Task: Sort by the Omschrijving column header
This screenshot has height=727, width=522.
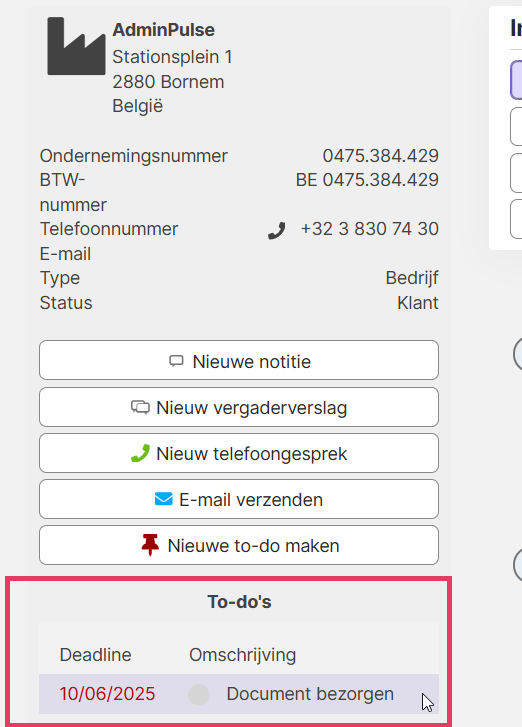Action: (242, 656)
